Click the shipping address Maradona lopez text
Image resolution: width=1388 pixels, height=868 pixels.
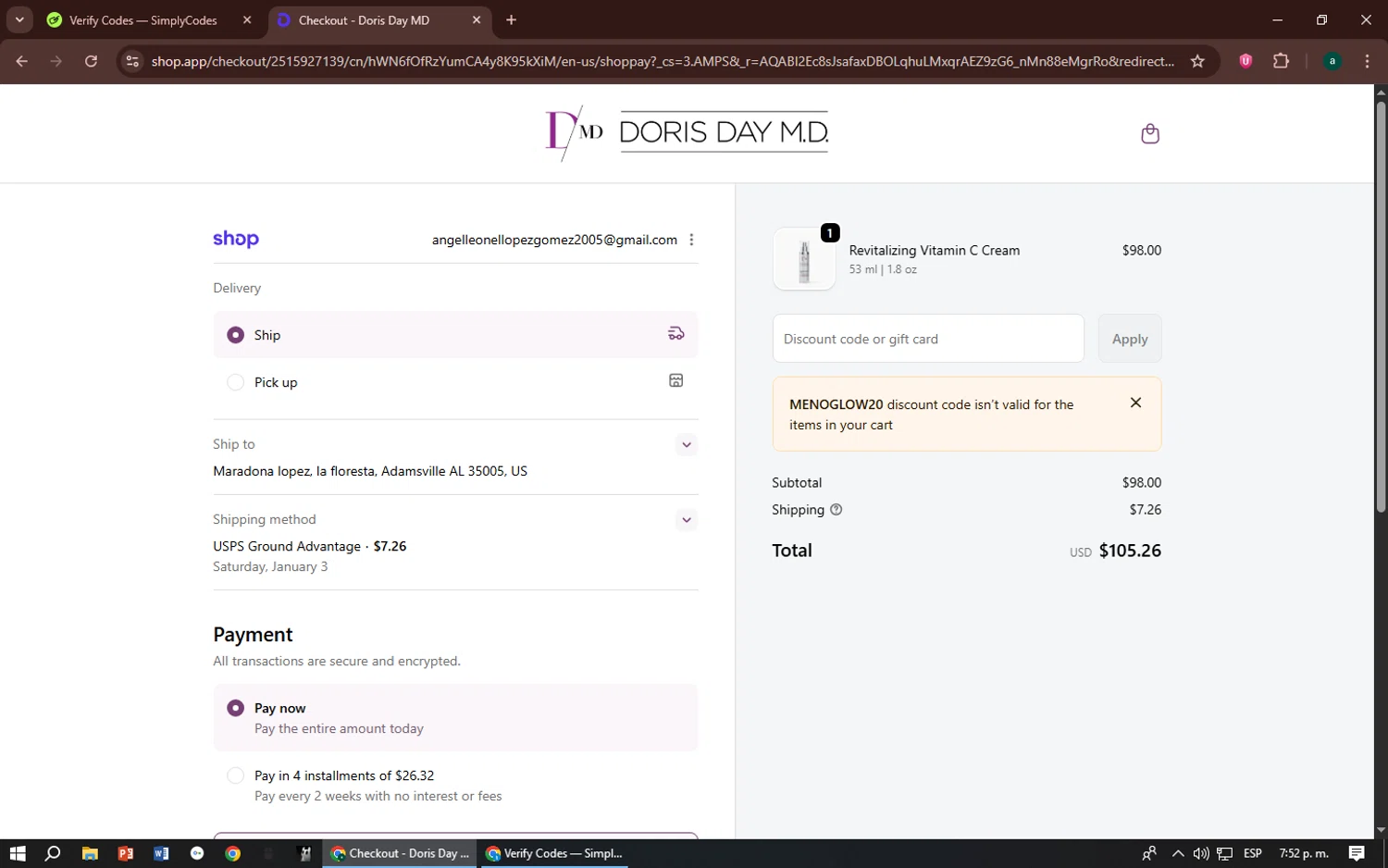370,471
